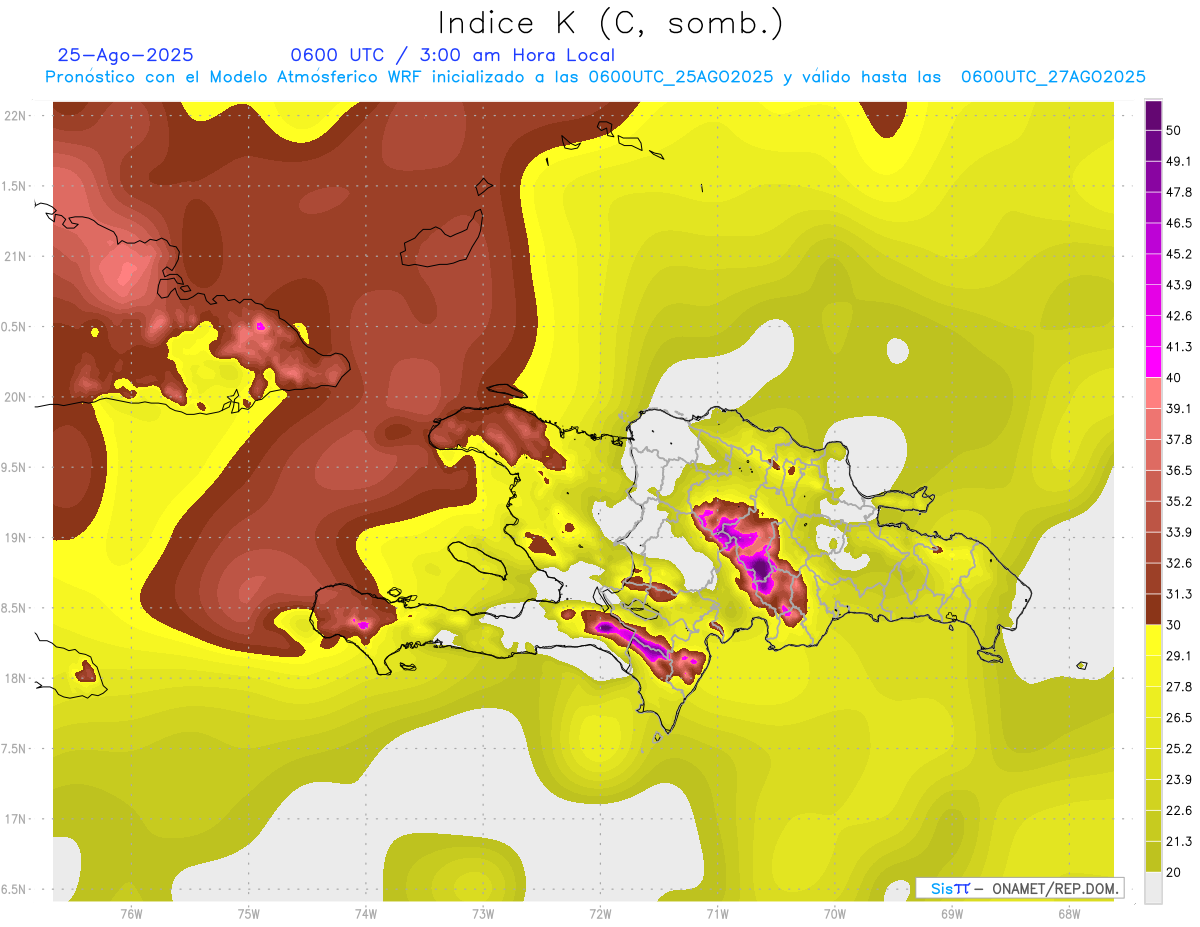The height and width of the screenshot is (927, 1200).
Task: Click the legend value '43.9'
Action: (x=1179, y=286)
